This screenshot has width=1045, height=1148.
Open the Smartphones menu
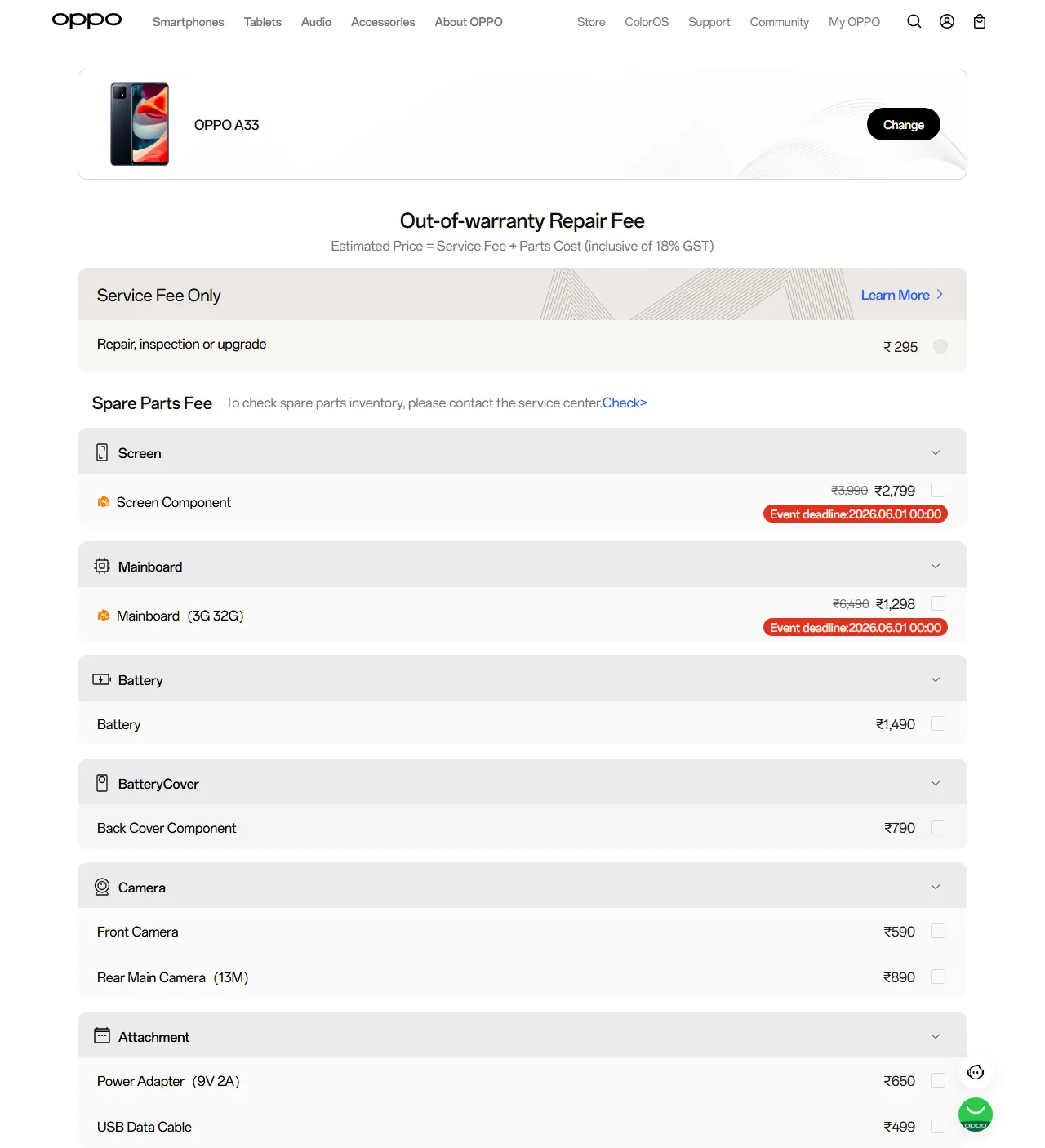click(x=188, y=22)
